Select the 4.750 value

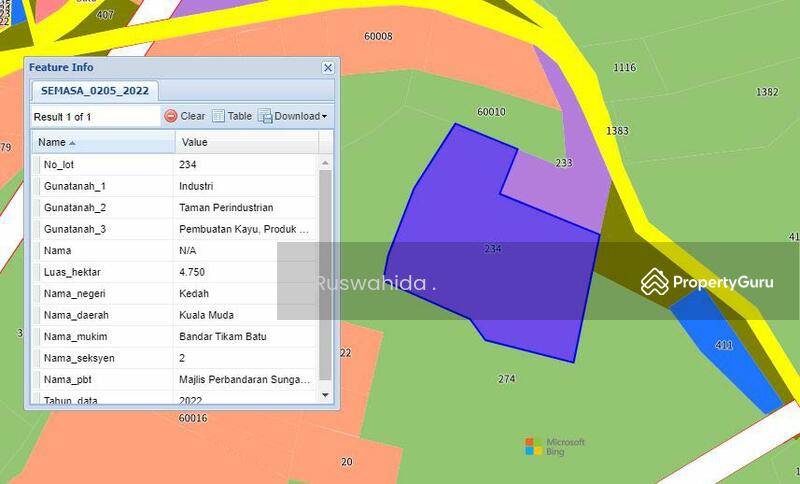pos(192,272)
